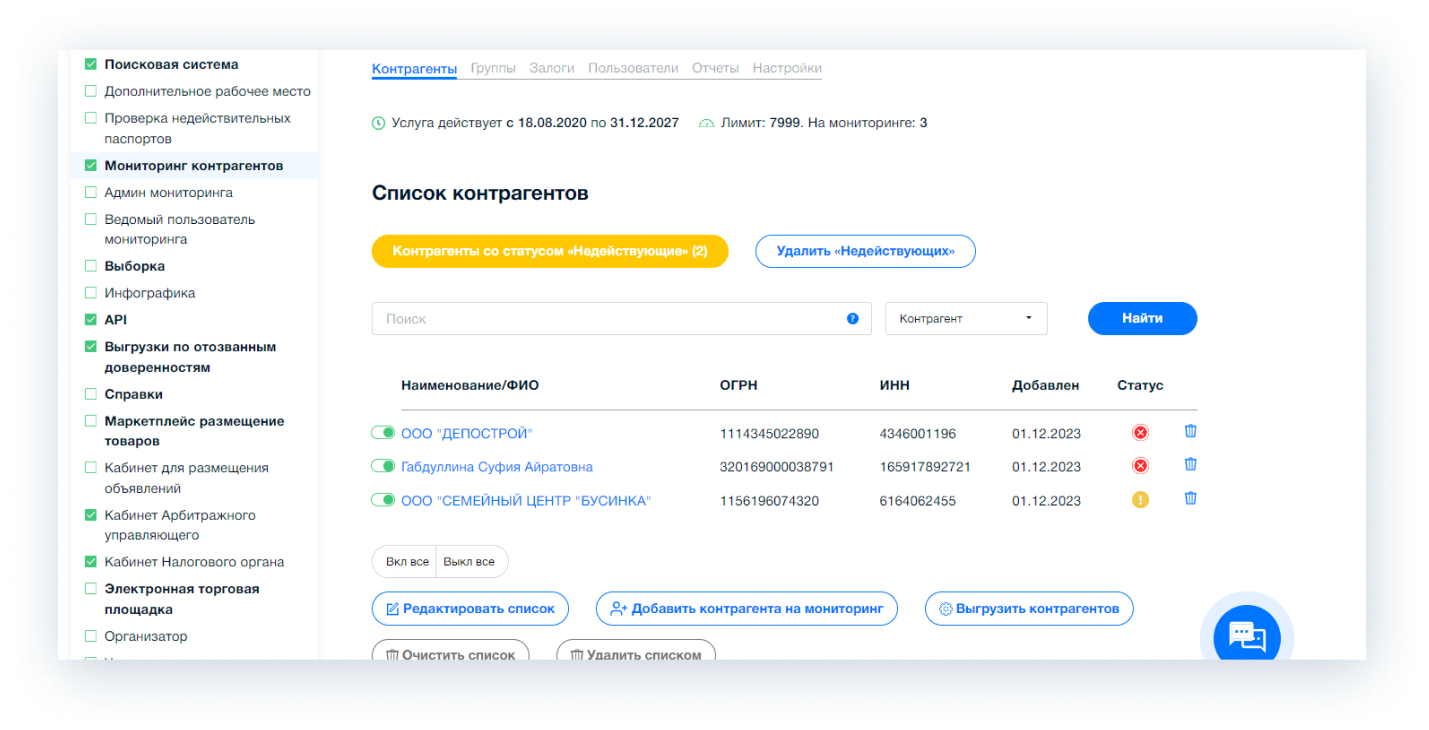1429x730 pixels.
Task: Check Инфографика checkbox
Action: [x=91, y=293]
